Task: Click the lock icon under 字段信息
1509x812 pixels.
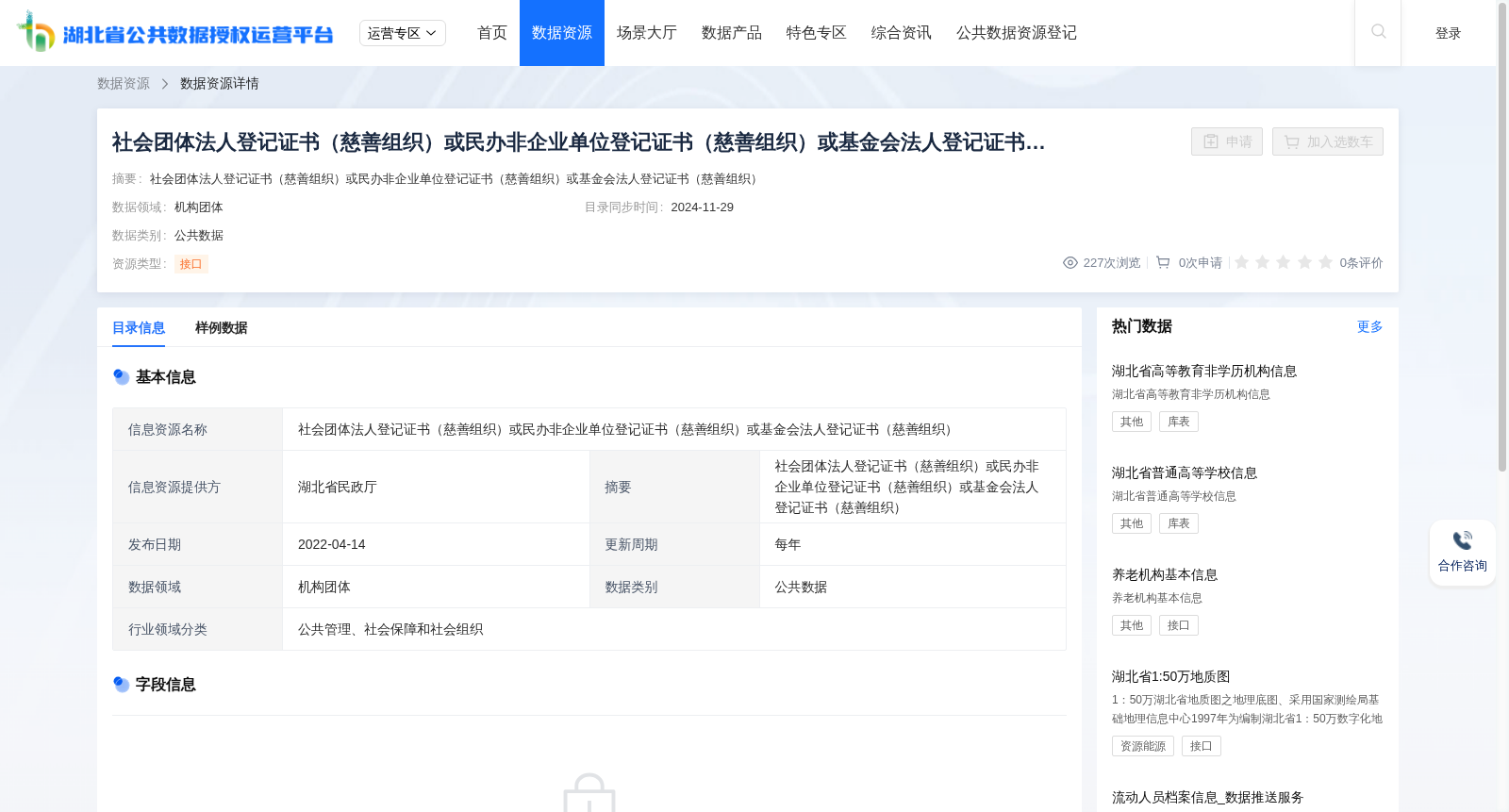Action: point(589,793)
